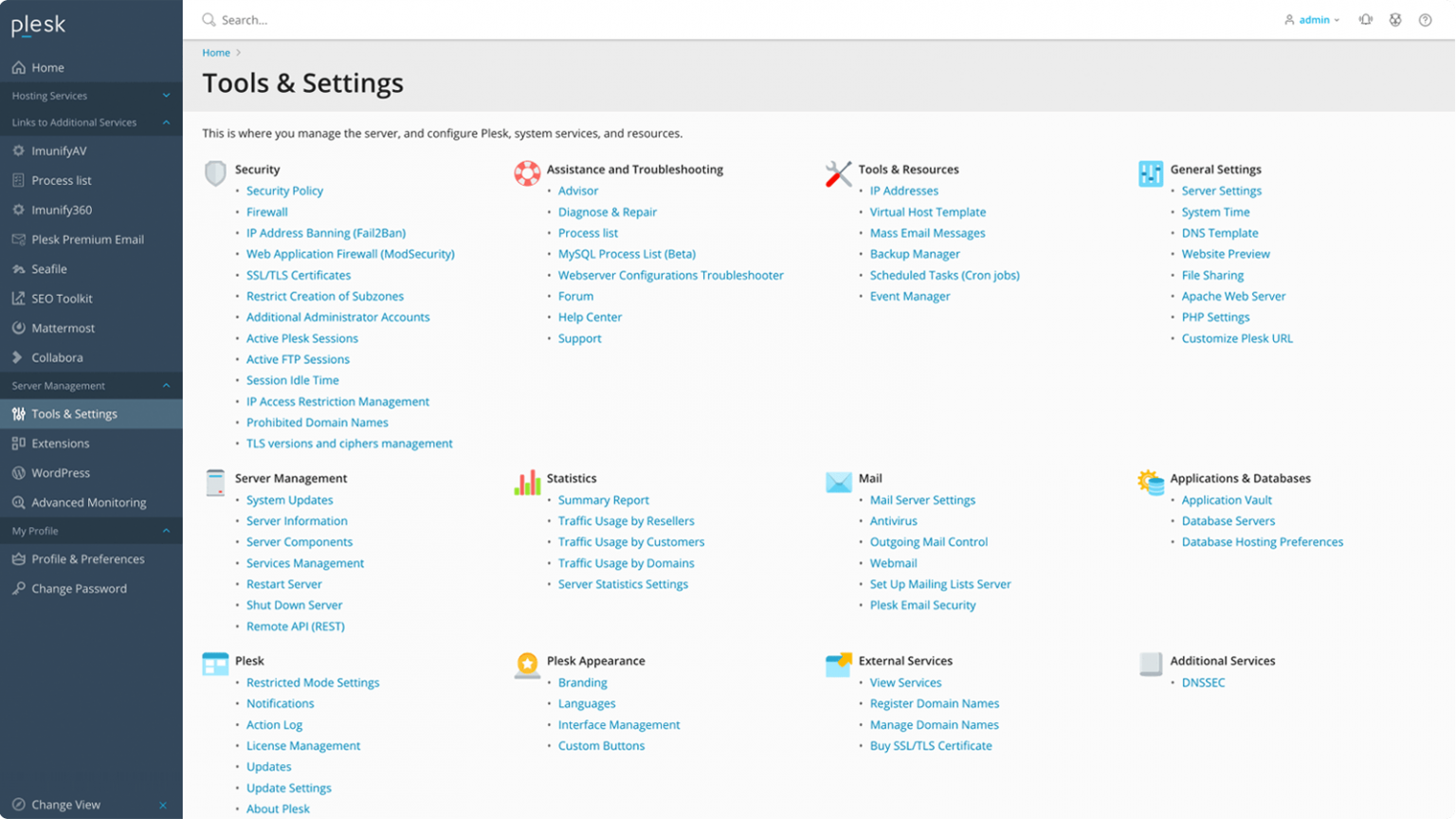Open the help question mark icon
Viewport: 1456px width, 819px height.
pyautogui.click(x=1425, y=20)
